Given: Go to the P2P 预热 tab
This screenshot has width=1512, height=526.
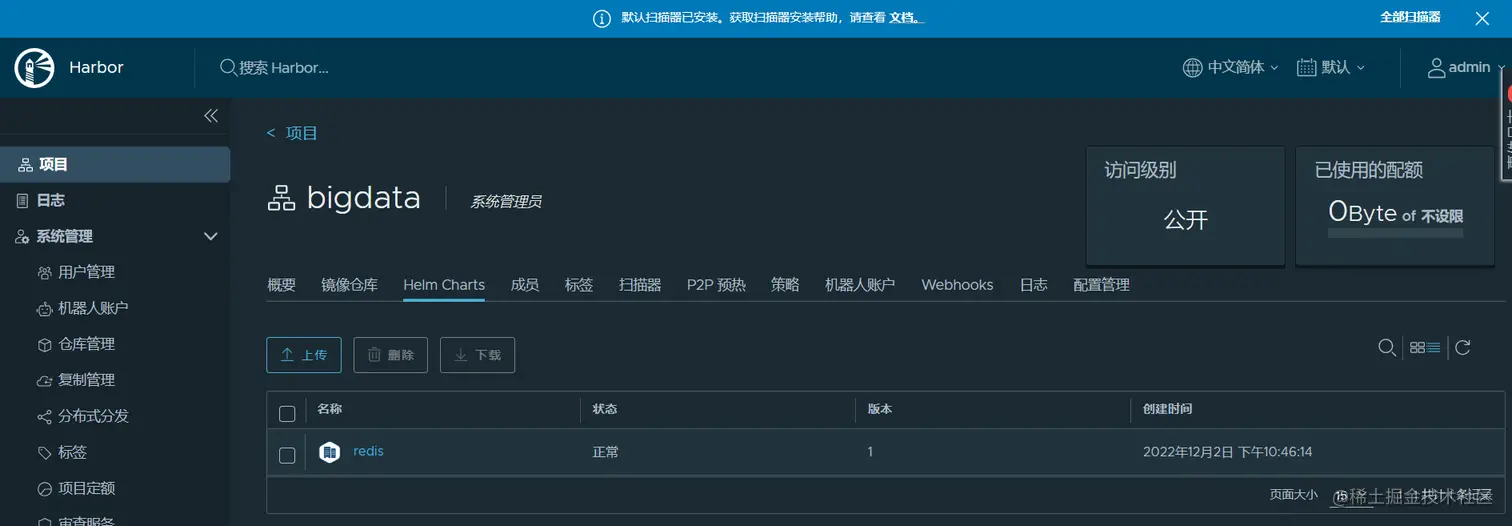Looking at the screenshot, I should [716, 285].
